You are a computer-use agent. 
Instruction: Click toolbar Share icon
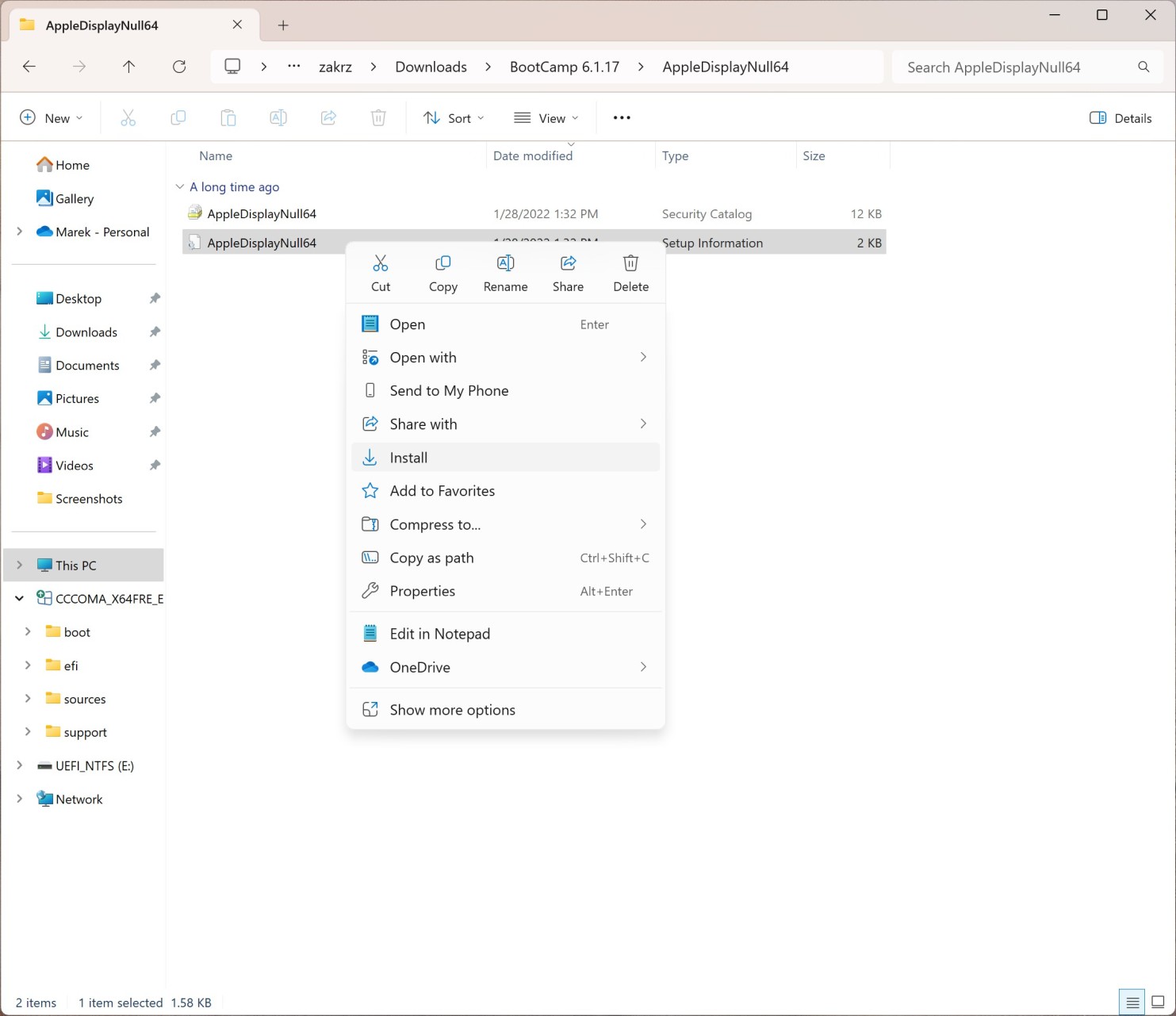(x=328, y=118)
